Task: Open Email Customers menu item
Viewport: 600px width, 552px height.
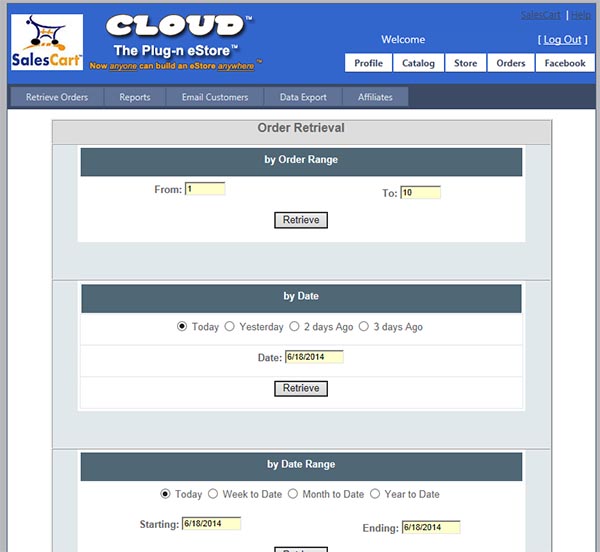Action: pyautogui.click(x=215, y=97)
